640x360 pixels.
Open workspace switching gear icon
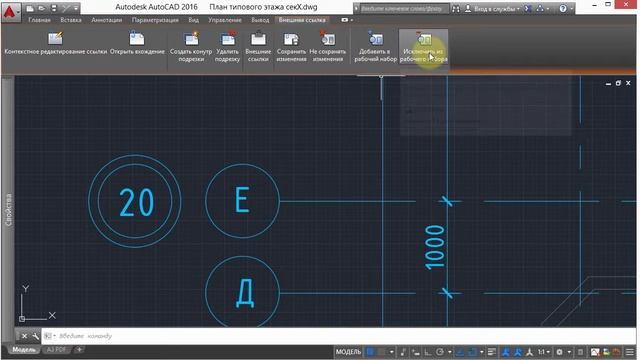pyautogui.click(x=560, y=352)
